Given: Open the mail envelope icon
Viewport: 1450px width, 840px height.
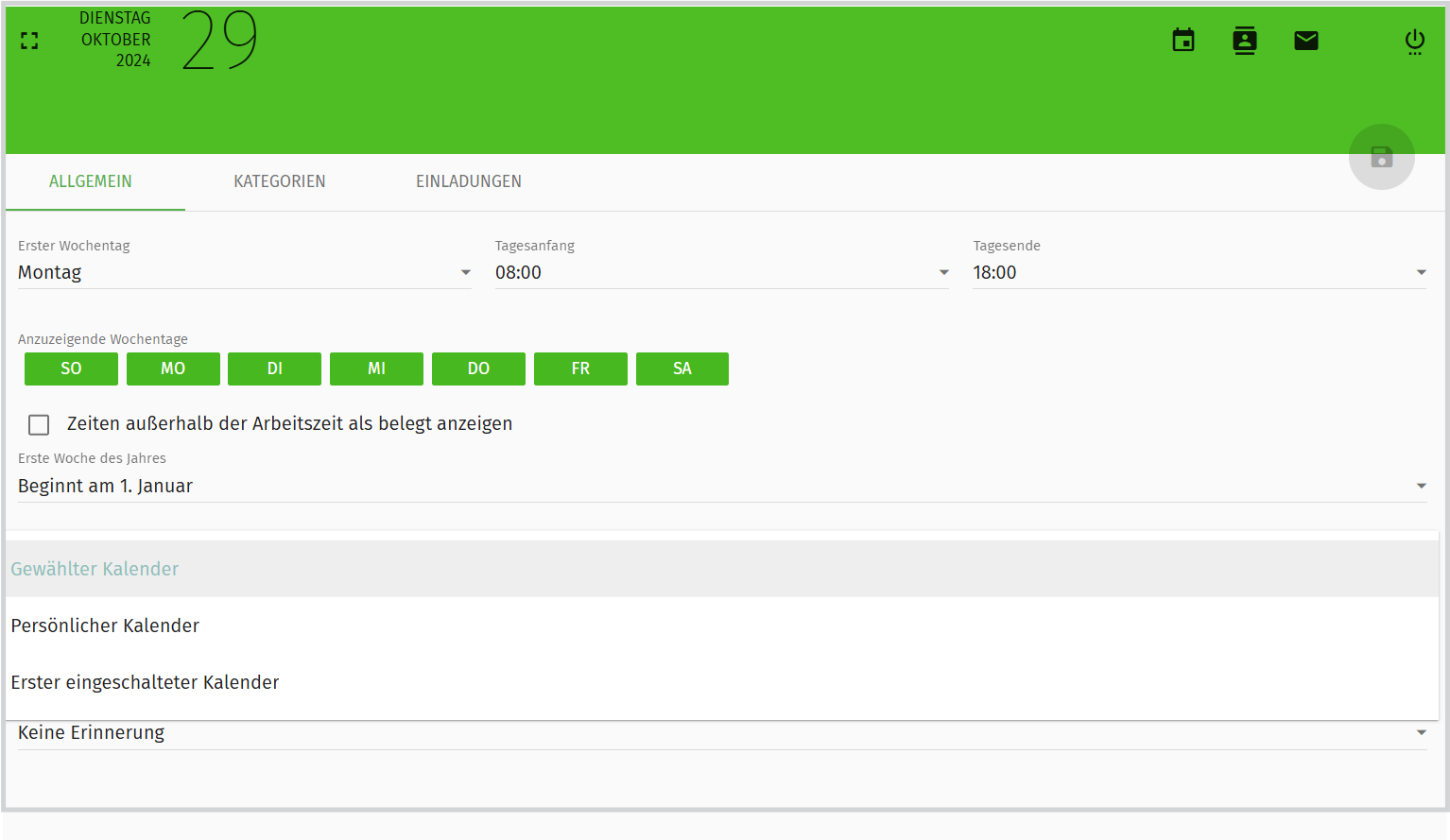Looking at the screenshot, I should click(1305, 41).
